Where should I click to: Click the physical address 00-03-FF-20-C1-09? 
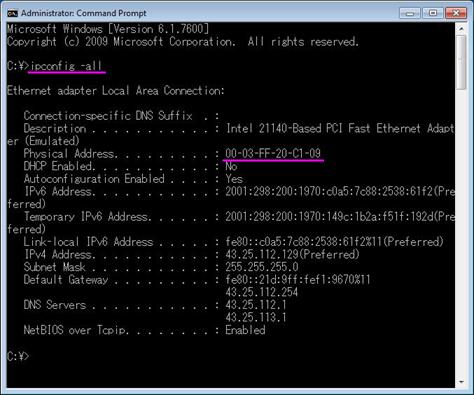pyautogui.click(x=273, y=154)
